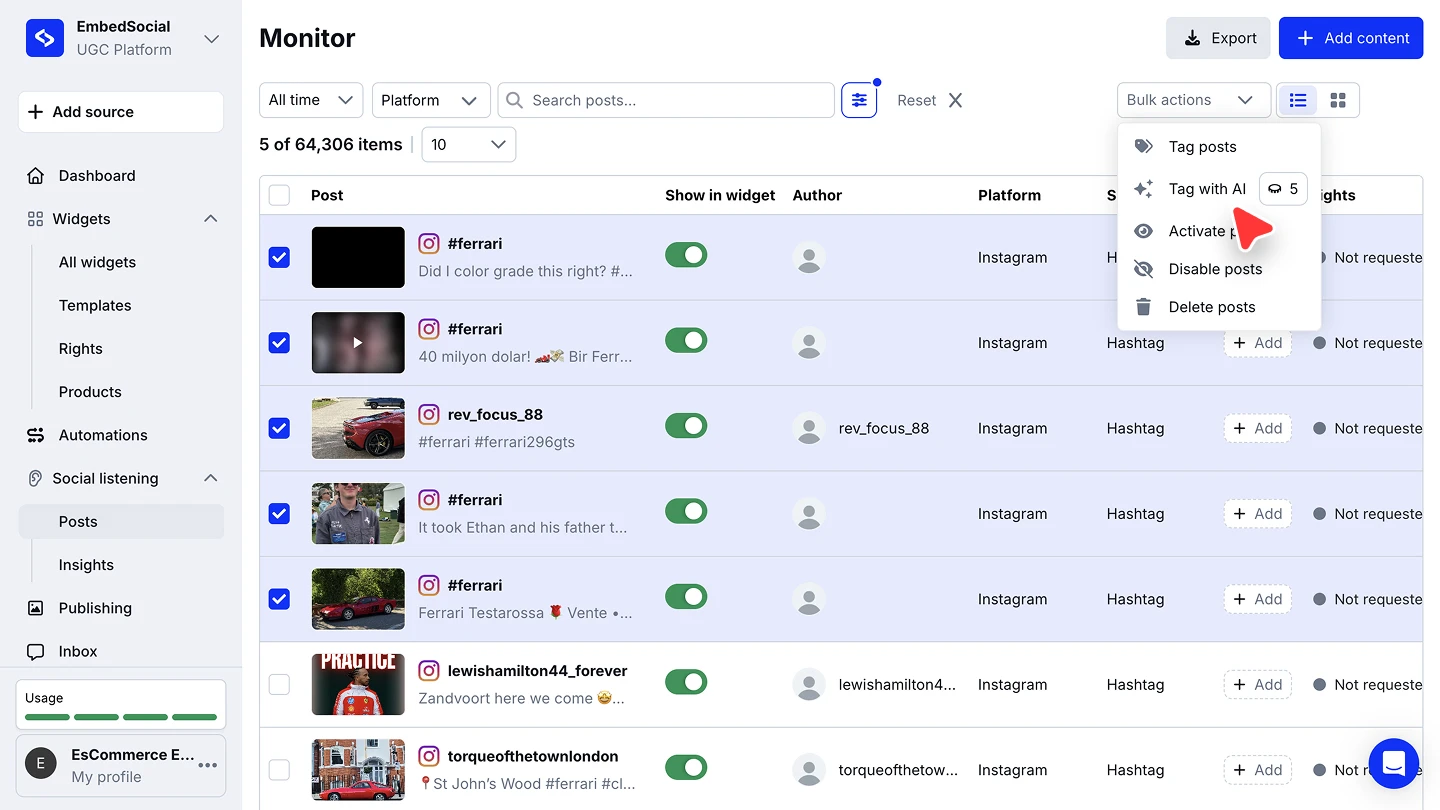The image size is (1440, 810).
Task: Click the Instagram icon on torqueofthetownlondon post
Action: 429,756
